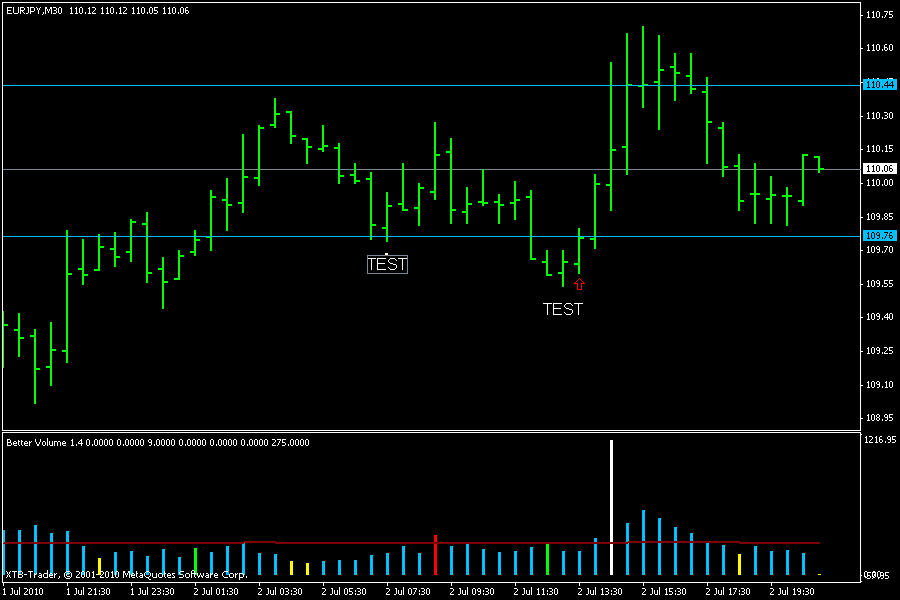
Task: Click the 2 Jul 17:30 time label
Action: tap(728, 591)
